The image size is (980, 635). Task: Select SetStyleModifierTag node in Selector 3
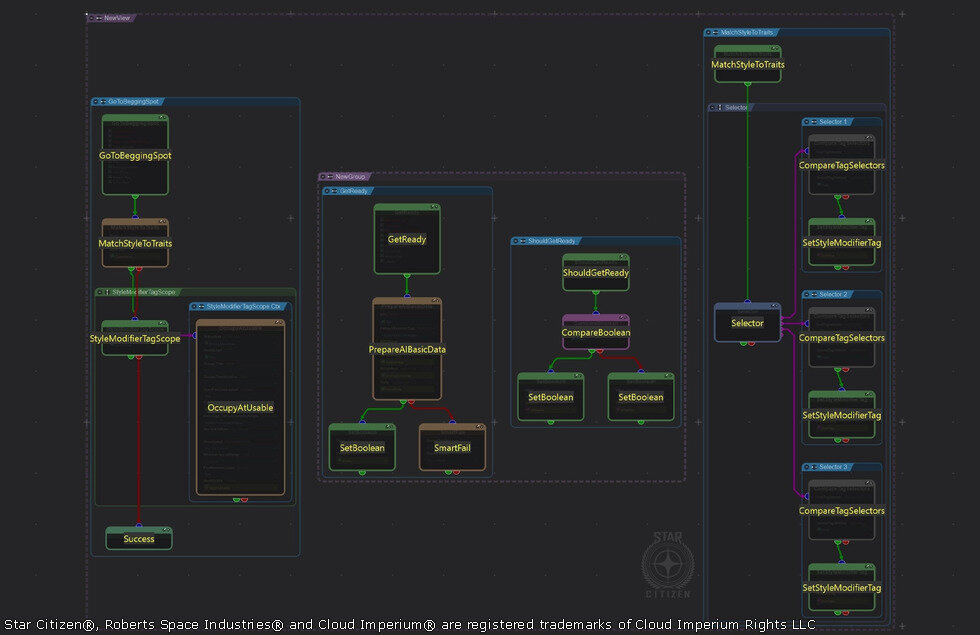pyautogui.click(x=841, y=588)
